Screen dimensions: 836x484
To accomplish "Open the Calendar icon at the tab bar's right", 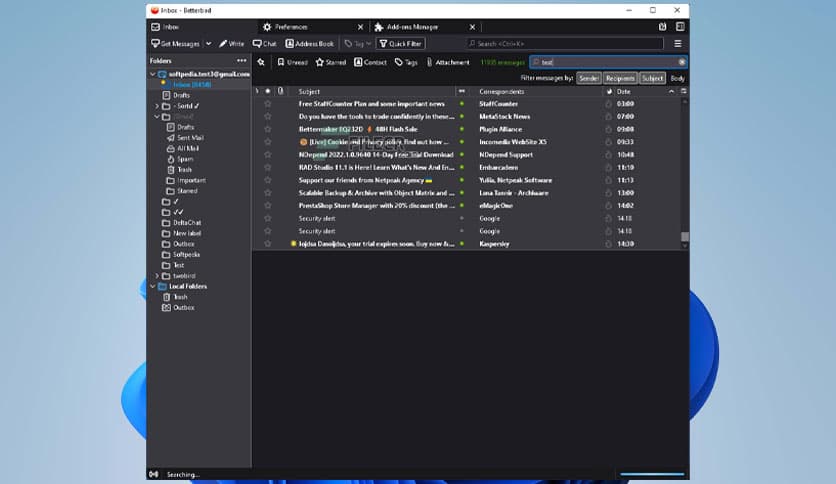I will pos(662,27).
